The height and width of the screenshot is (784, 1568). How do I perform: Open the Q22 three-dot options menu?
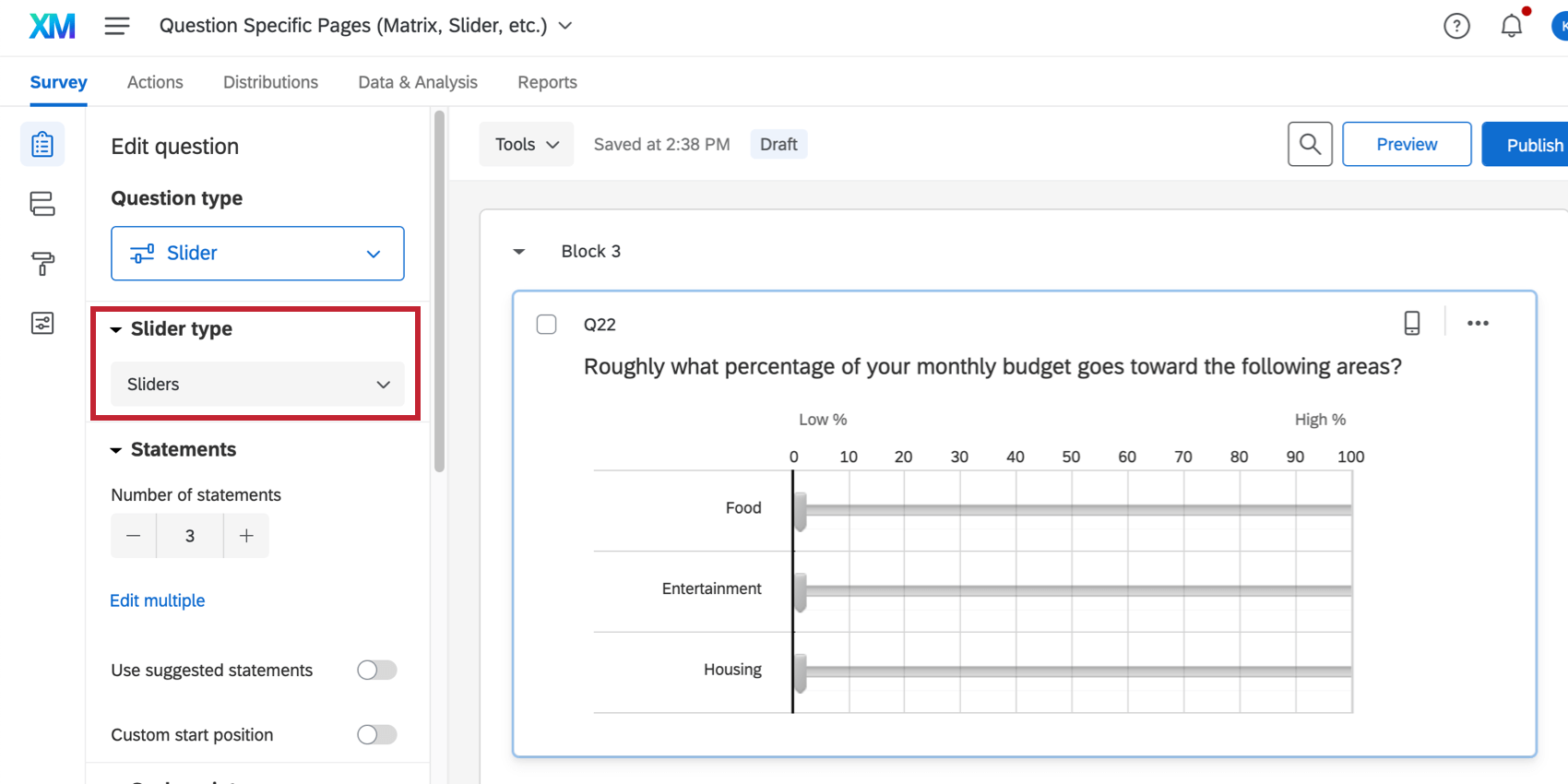point(1478,323)
